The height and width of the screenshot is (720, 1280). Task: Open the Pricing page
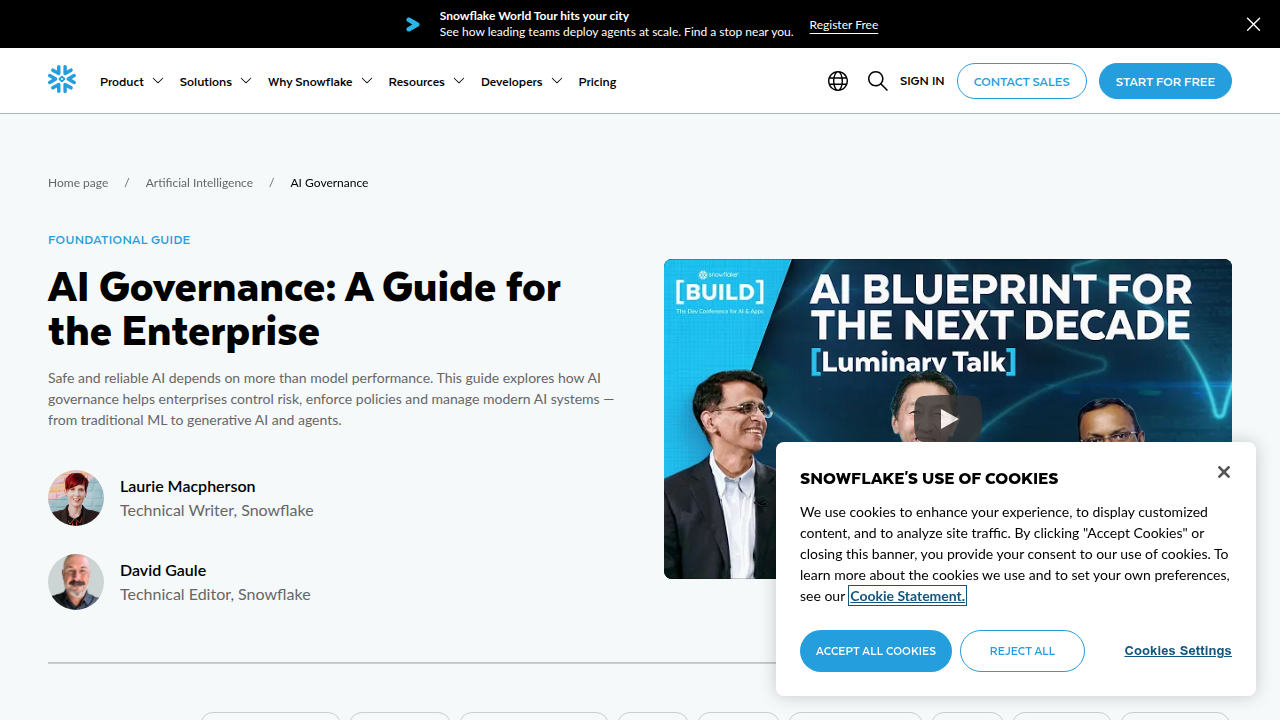point(597,82)
